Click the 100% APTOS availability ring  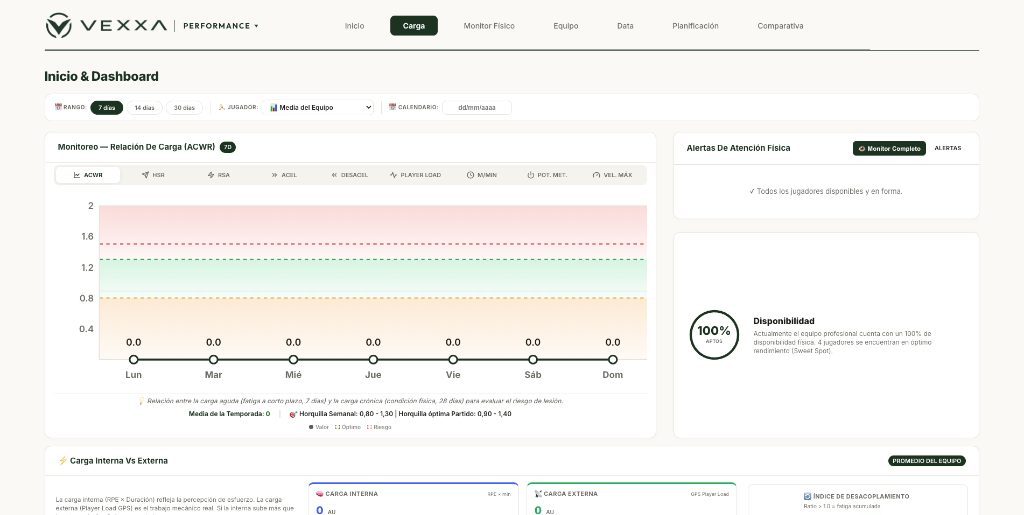(714, 334)
